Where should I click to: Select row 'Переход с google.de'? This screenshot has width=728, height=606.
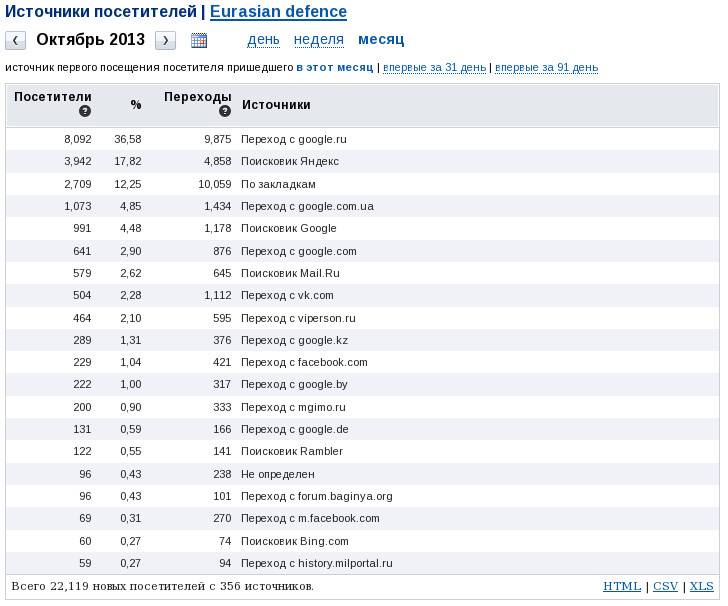pos(362,429)
